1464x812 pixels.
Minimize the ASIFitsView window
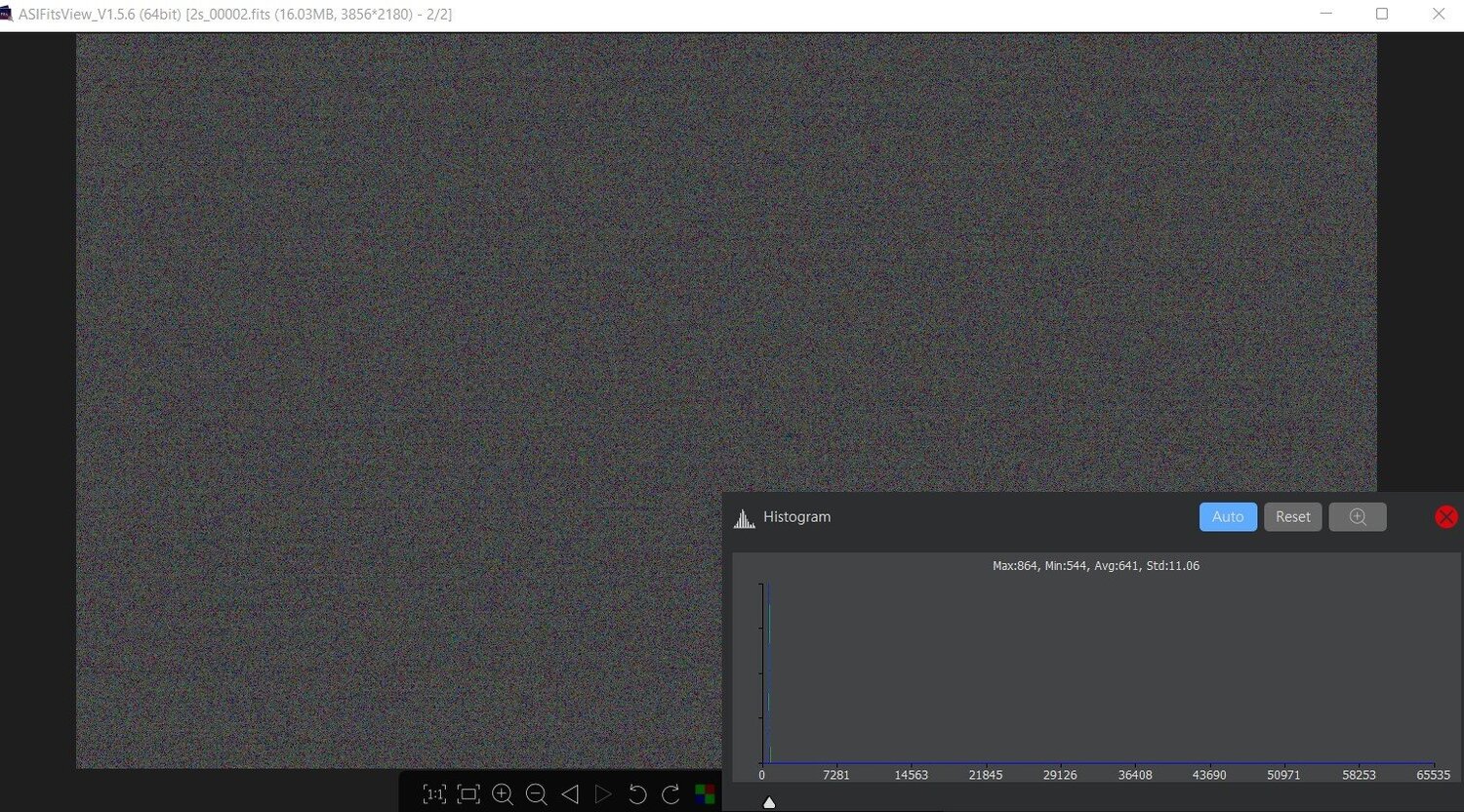pyautogui.click(x=1326, y=14)
